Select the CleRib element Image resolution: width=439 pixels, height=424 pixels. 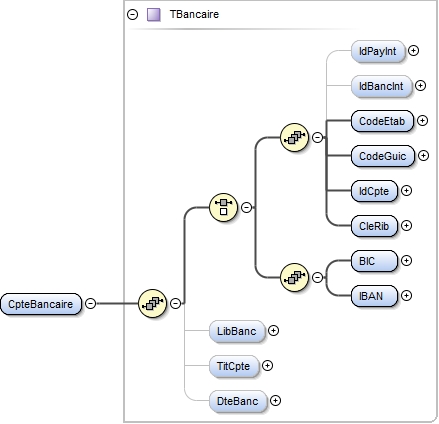374,226
